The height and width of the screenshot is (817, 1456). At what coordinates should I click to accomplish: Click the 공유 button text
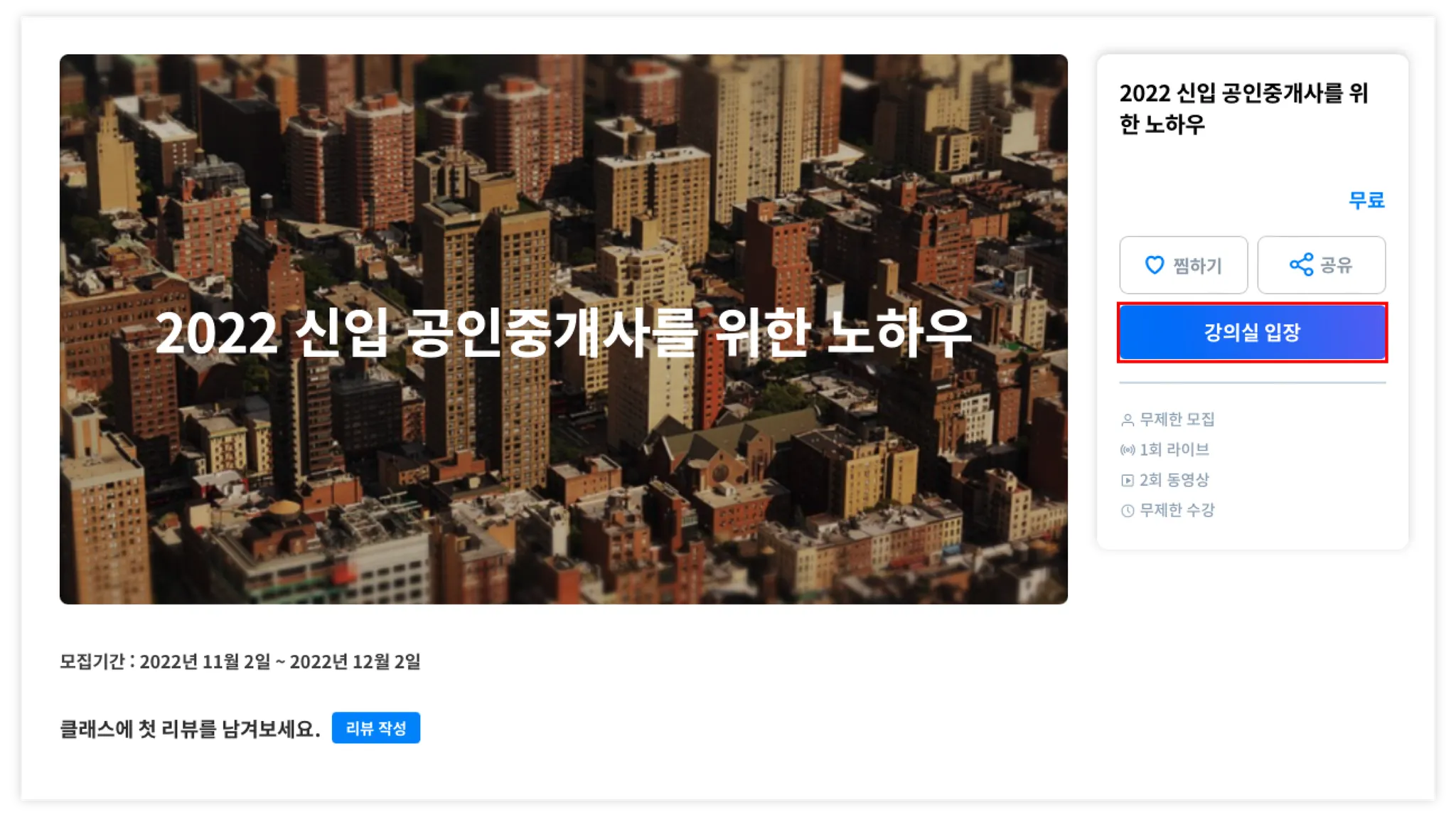1336,266
